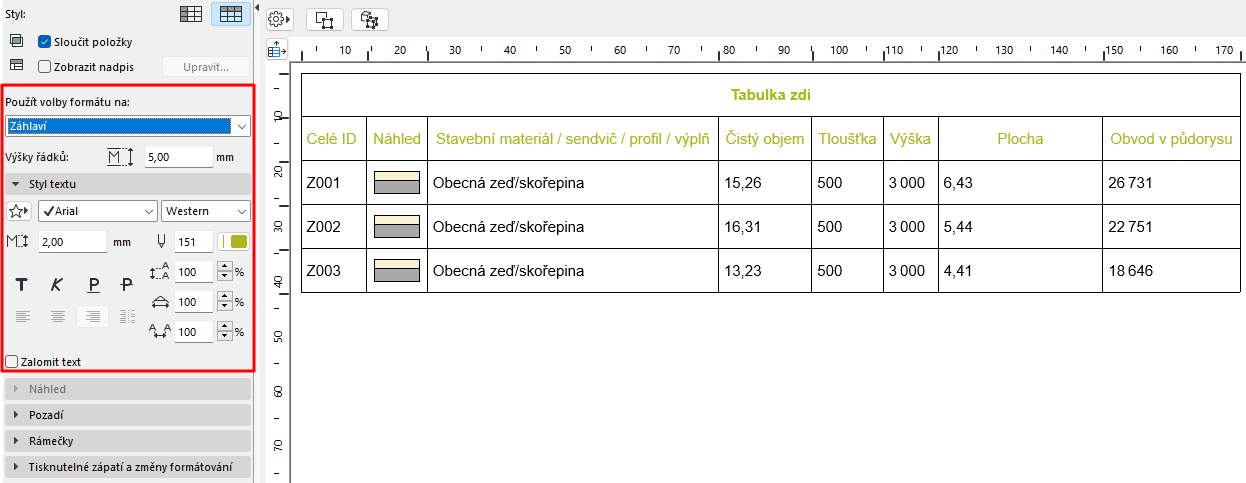Click the area value 4,41

coord(957,271)
